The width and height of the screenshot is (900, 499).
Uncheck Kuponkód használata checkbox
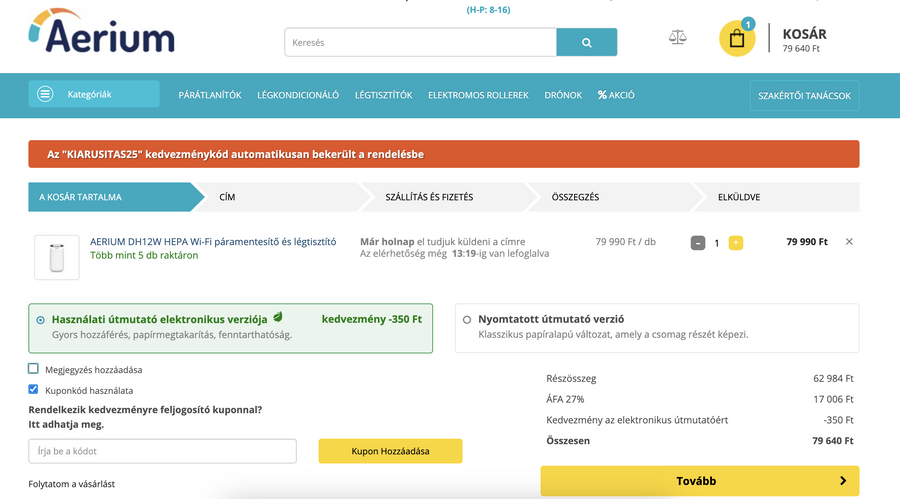(33, 390)
